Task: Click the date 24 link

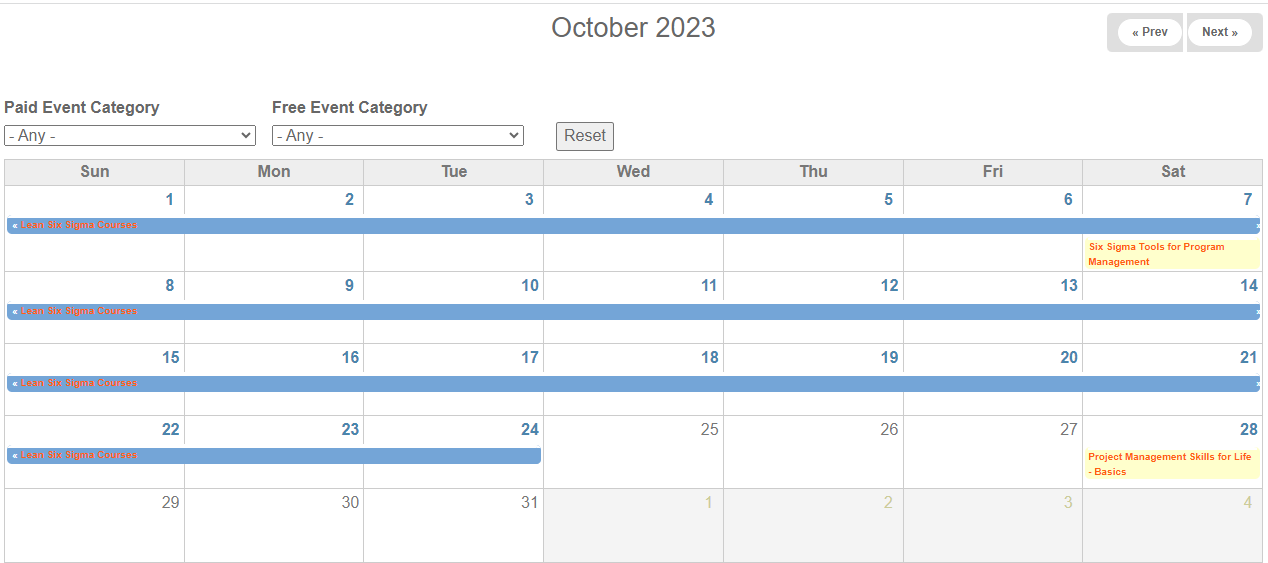Action: click(529, 429)
